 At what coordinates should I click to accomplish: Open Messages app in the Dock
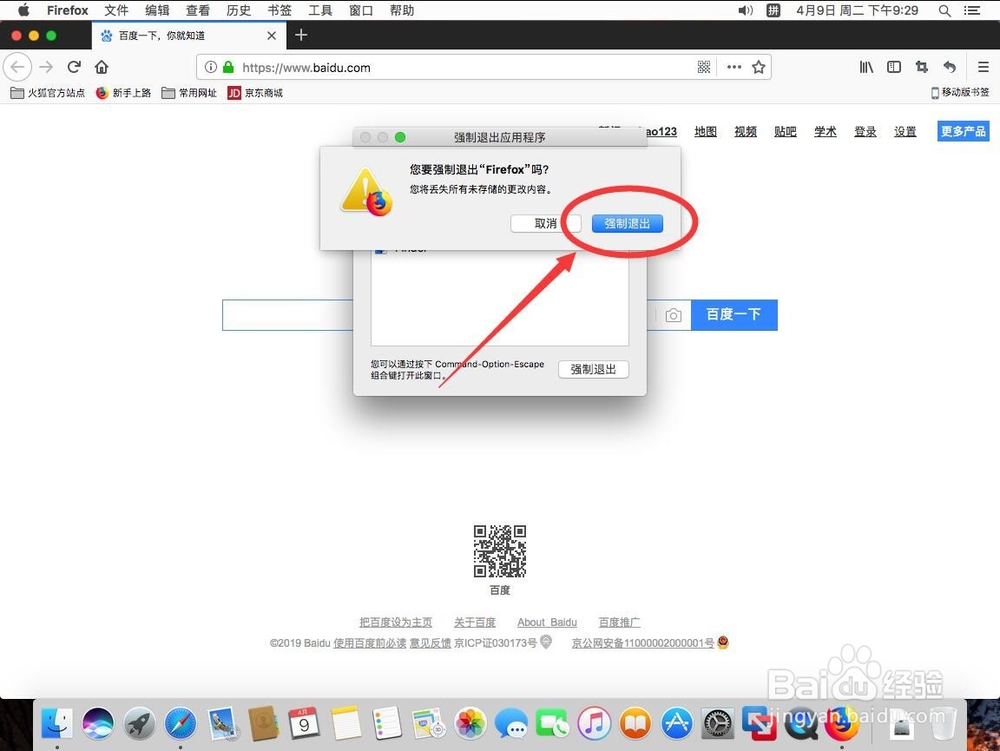511,724
